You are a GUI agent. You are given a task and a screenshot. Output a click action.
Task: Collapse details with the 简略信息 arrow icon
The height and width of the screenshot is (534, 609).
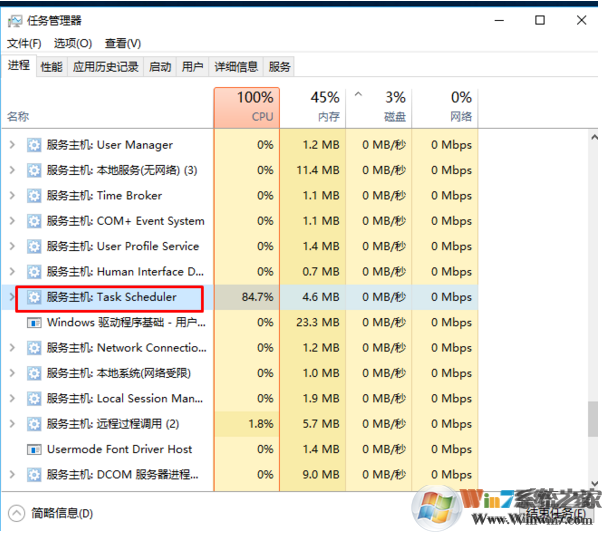click(17, 513)
